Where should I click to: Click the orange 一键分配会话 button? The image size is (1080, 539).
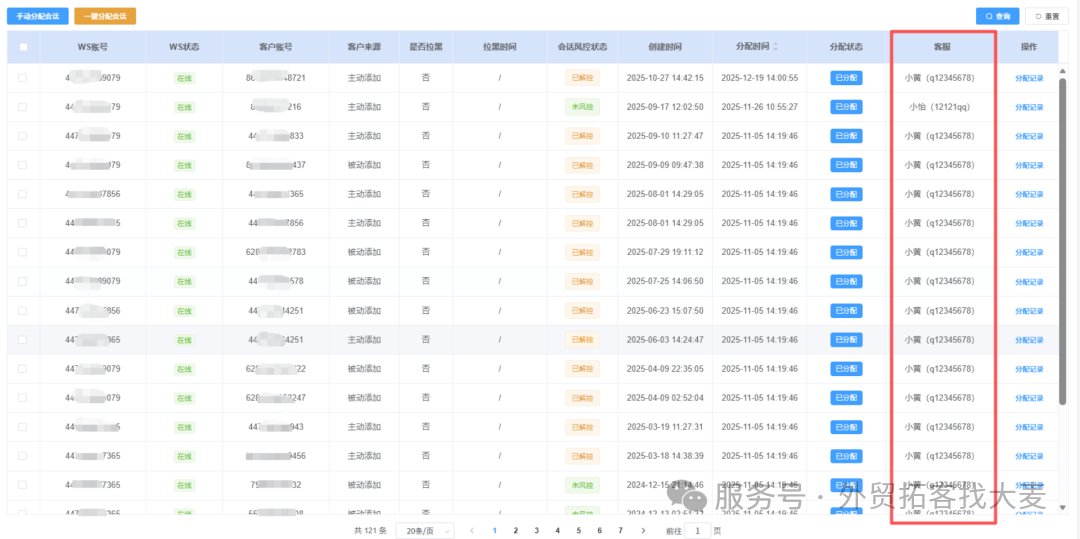pos(105,16)
